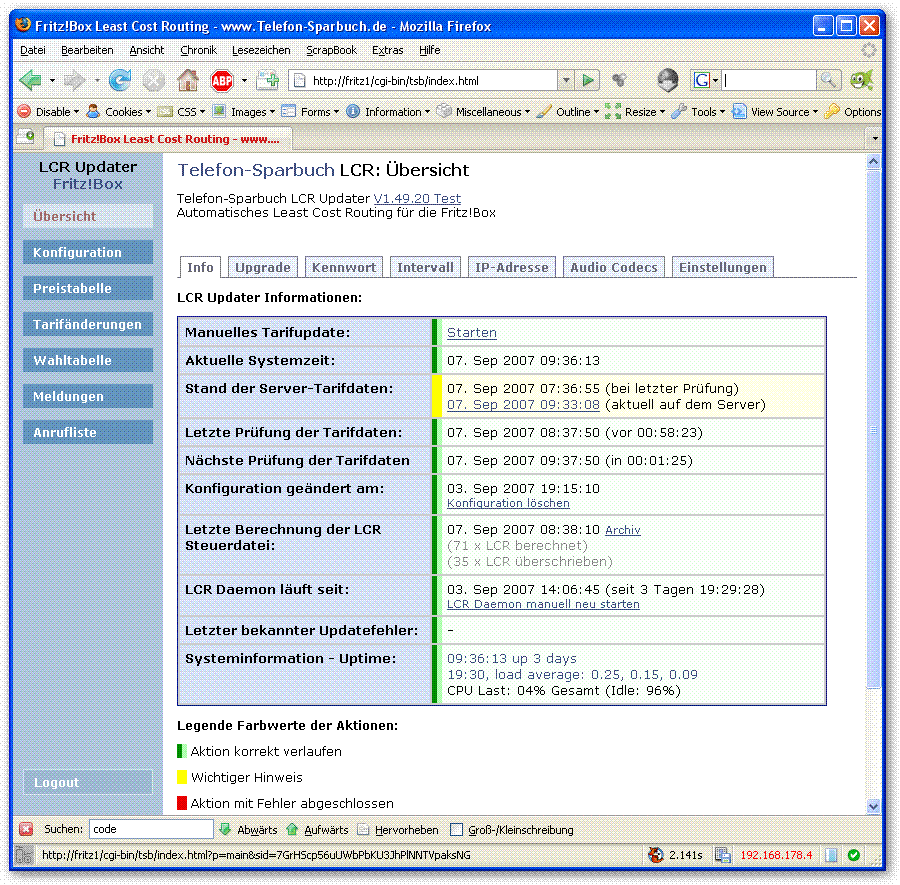Click the stop loading icon
The height and width of the screenshot is (885, 900).
pyautogui.click(x=154, y=80)
